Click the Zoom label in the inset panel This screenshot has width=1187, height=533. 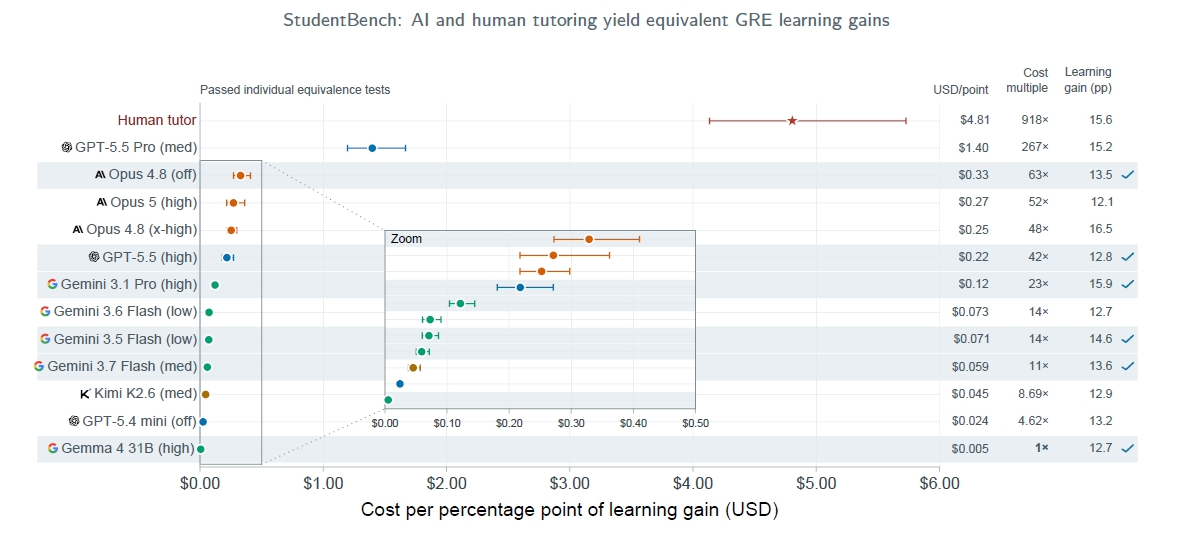pos(406,238)
